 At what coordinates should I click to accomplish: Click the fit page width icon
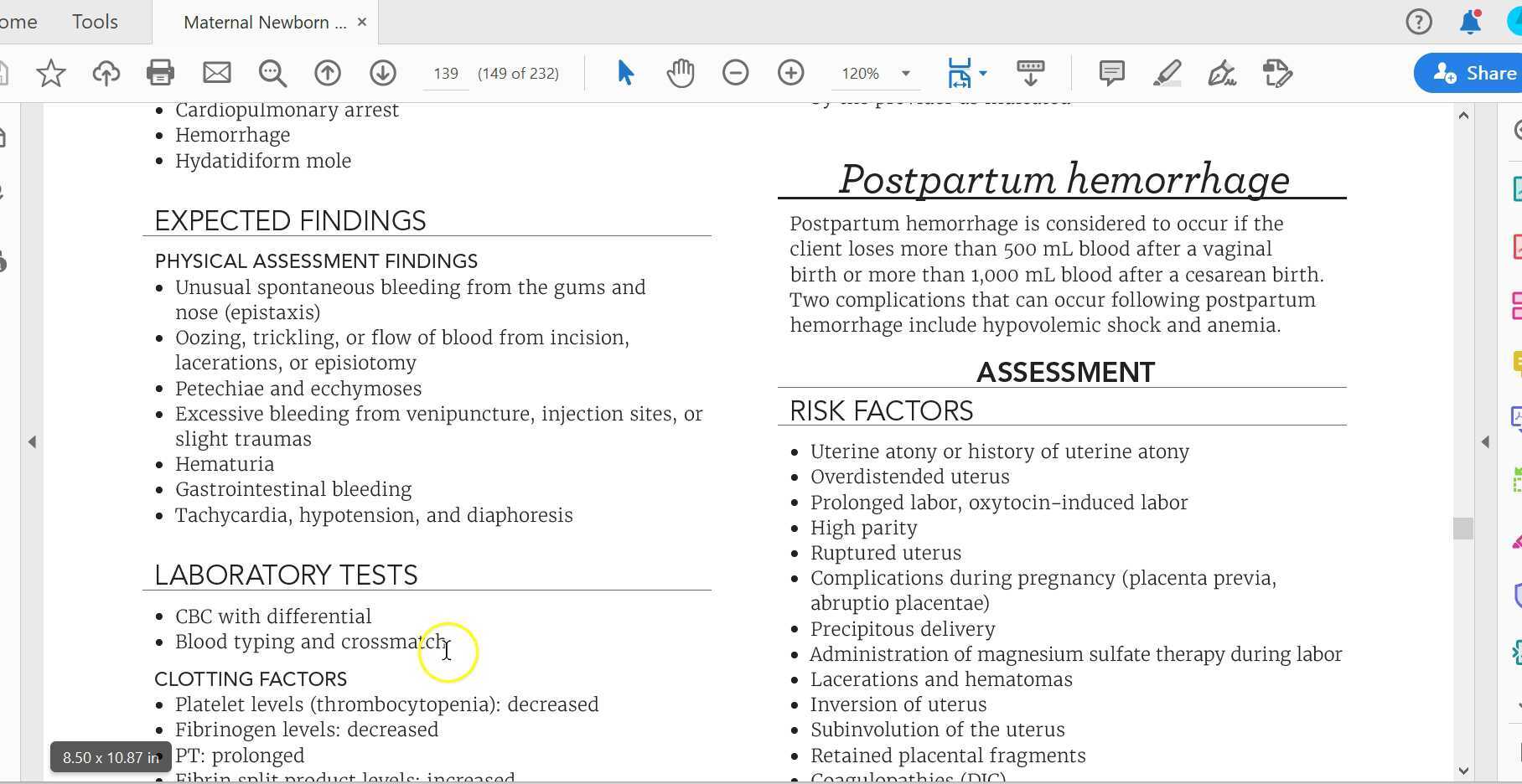pos(959,74)
